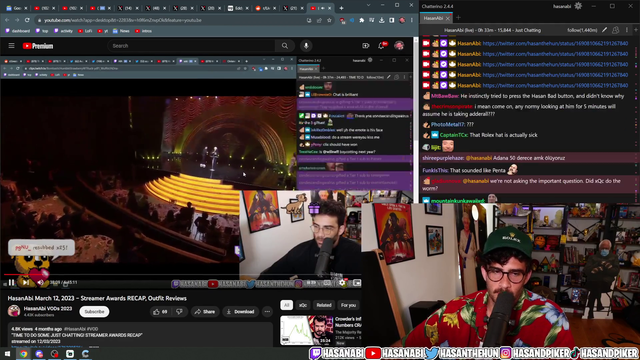Screen dimensions: 640x360
Task: Click the Chatterino edit pencil icon
Action: tap(604, 30)
